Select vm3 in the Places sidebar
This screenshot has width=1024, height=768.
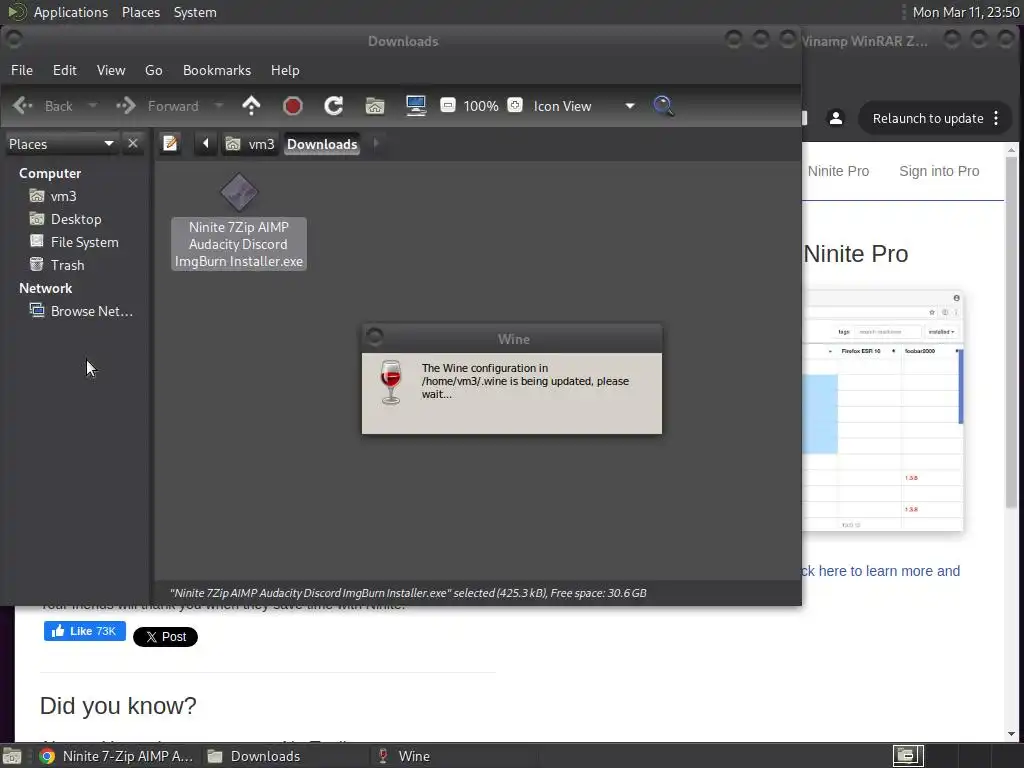coord(63,197)
